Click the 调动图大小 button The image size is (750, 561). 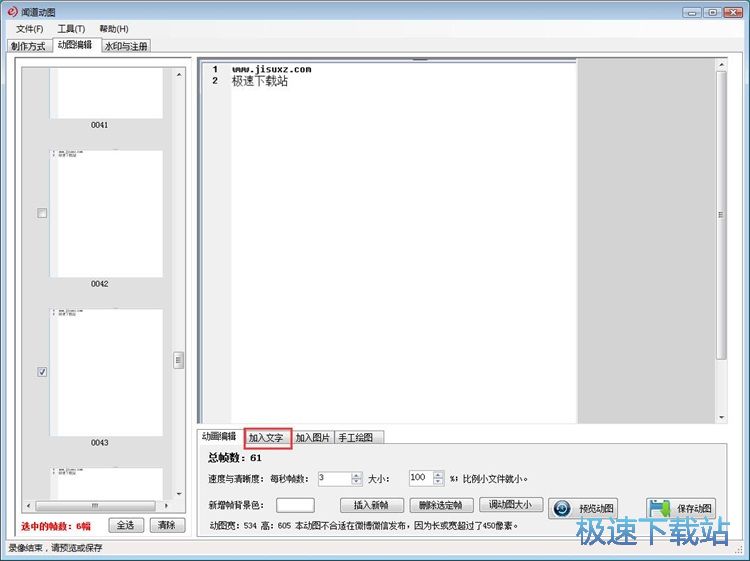tap(511, 505)
